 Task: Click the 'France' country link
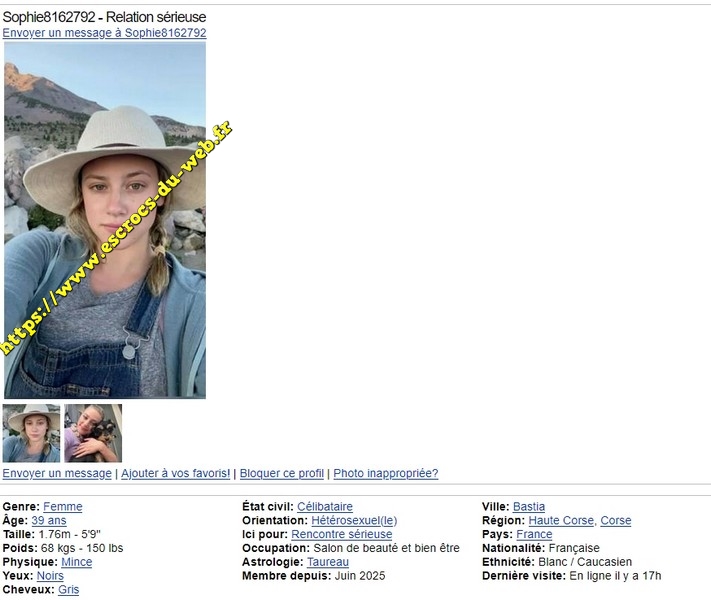tap(534, 535)
